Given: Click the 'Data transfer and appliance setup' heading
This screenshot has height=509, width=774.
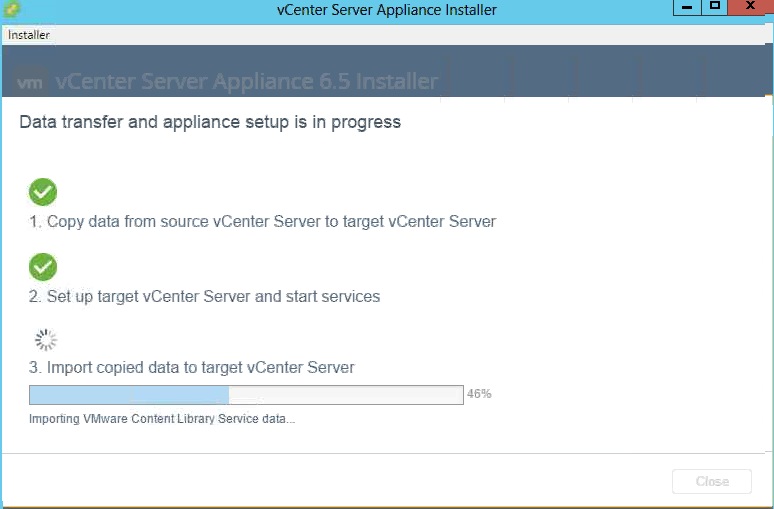Looking at the screenshot, I should tap(210, 123).
